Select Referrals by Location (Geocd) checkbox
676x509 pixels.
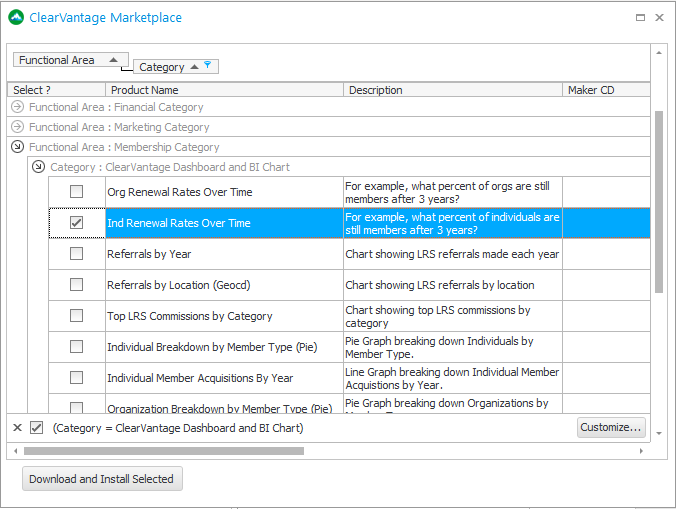(x=76, y=285)
